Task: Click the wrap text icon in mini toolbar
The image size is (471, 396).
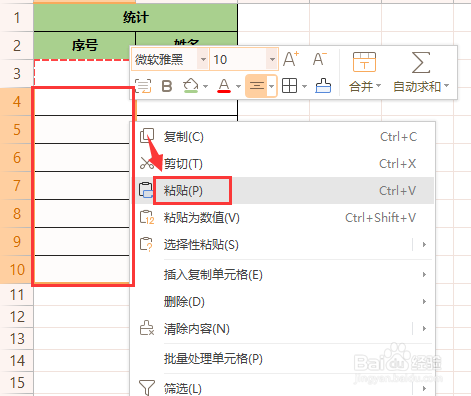Action: coord(143,86)
